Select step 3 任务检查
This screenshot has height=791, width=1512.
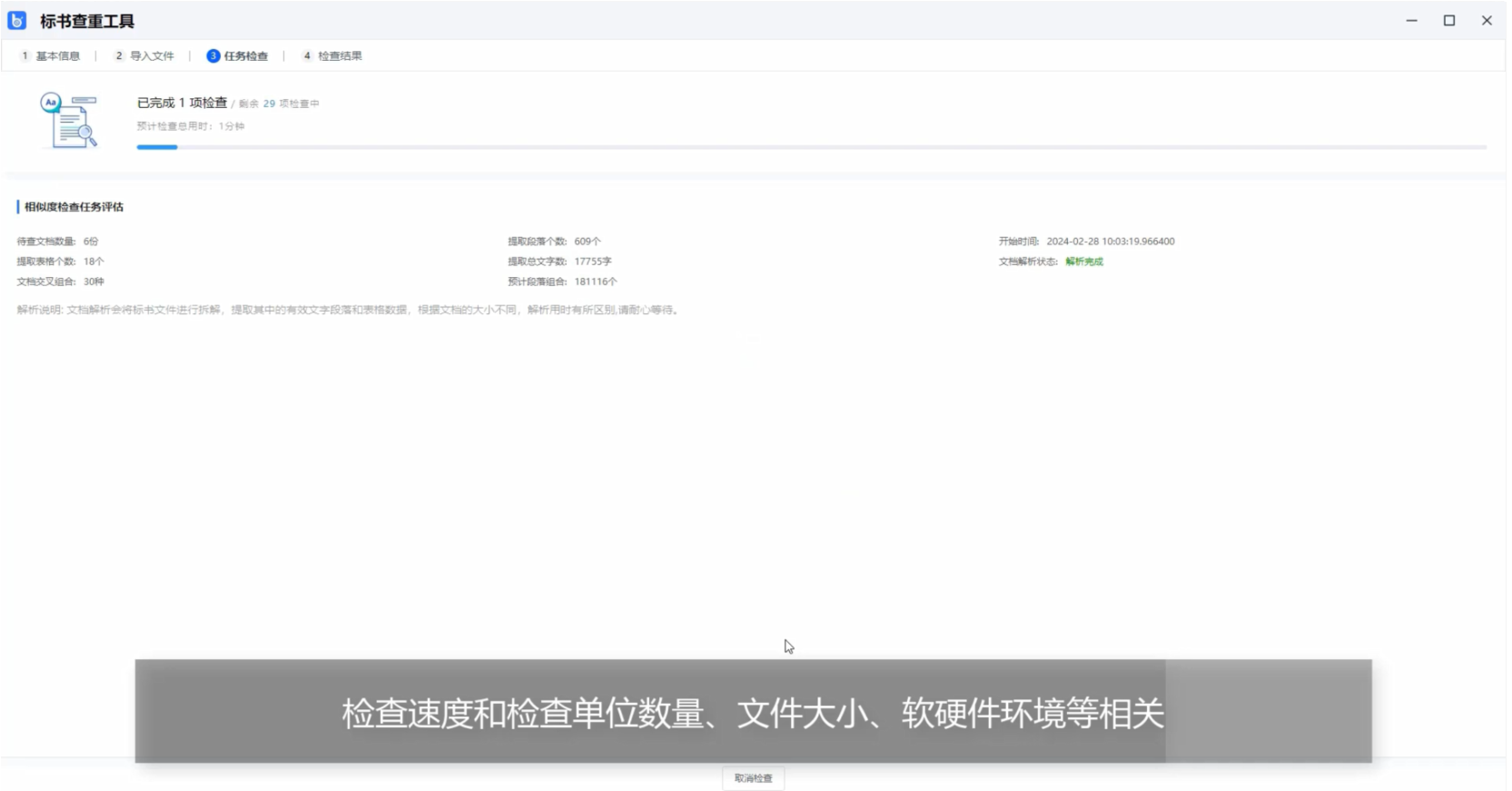tap(237, 55)
